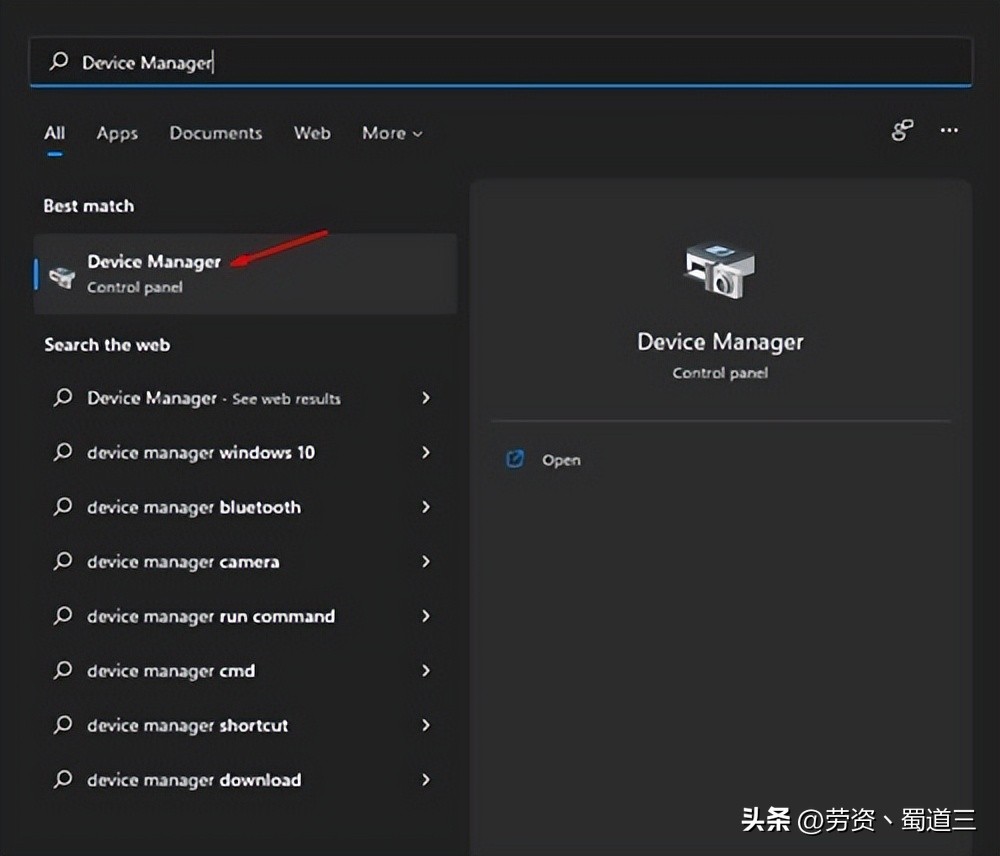Open search options via top-right filter icon

(x=901, y=130)
